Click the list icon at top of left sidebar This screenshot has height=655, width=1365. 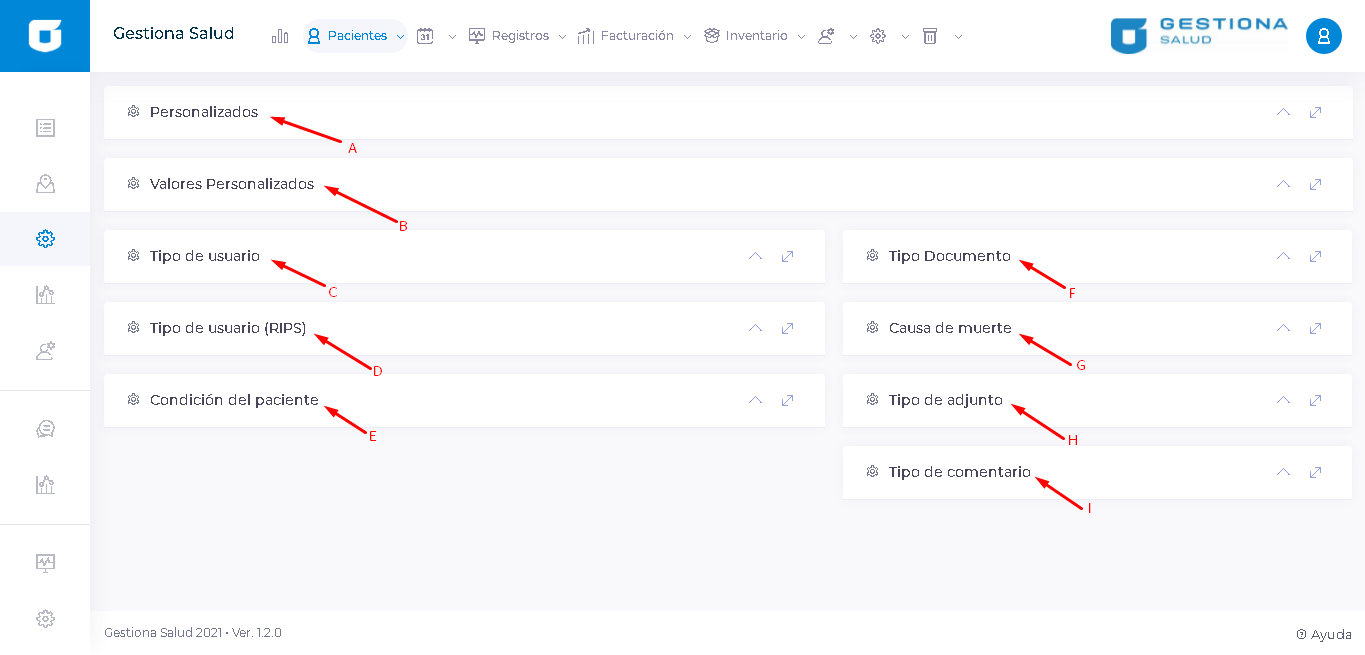pyautogui.click(x=45, y=128)
